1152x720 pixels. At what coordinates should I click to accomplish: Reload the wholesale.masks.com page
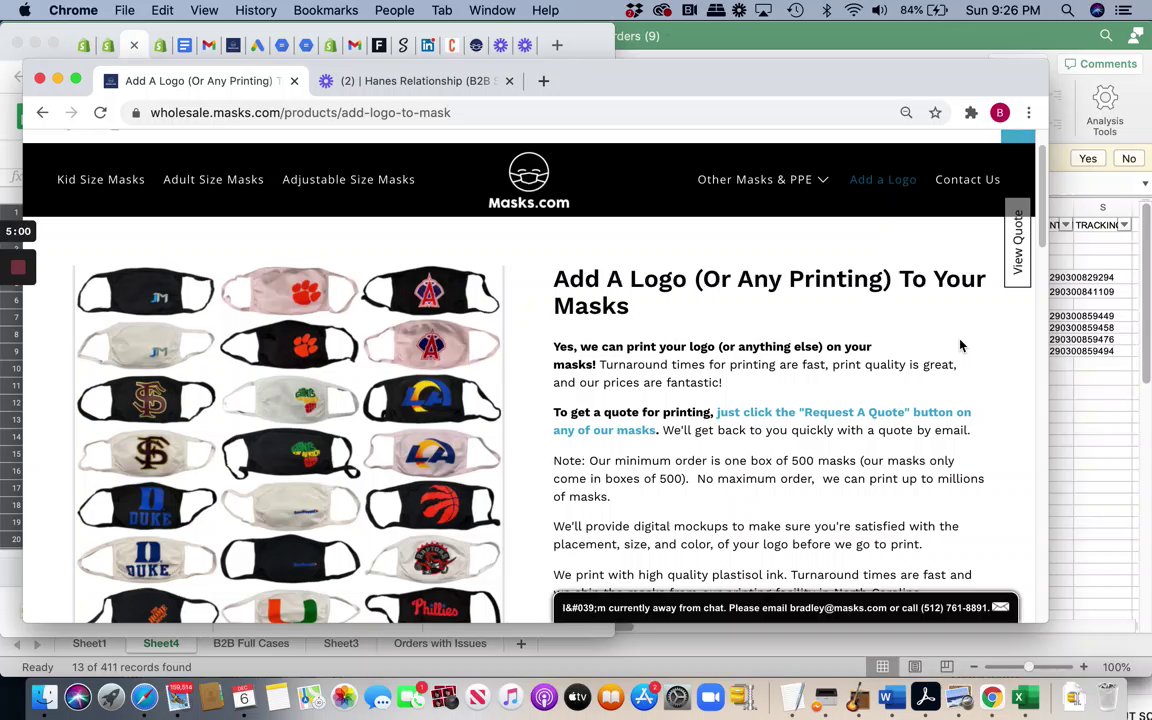pyautogui.click(x=100, y=112)
